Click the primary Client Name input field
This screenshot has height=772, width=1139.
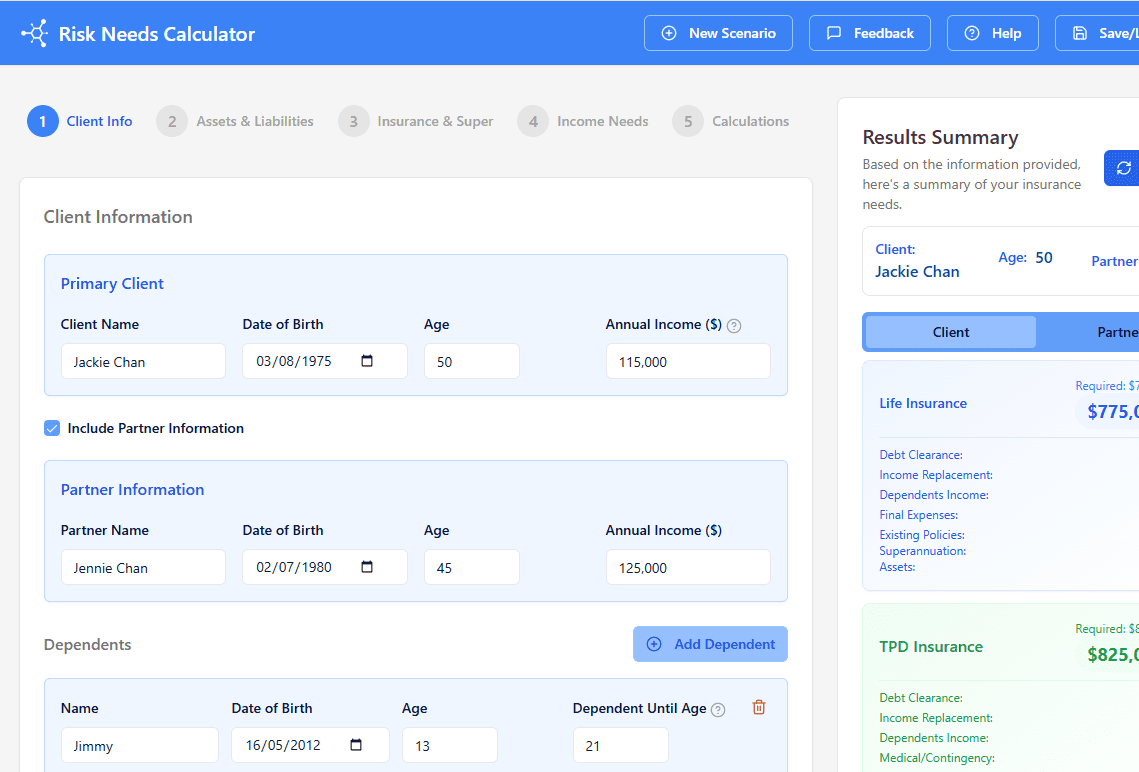click(x=143, y=361)
